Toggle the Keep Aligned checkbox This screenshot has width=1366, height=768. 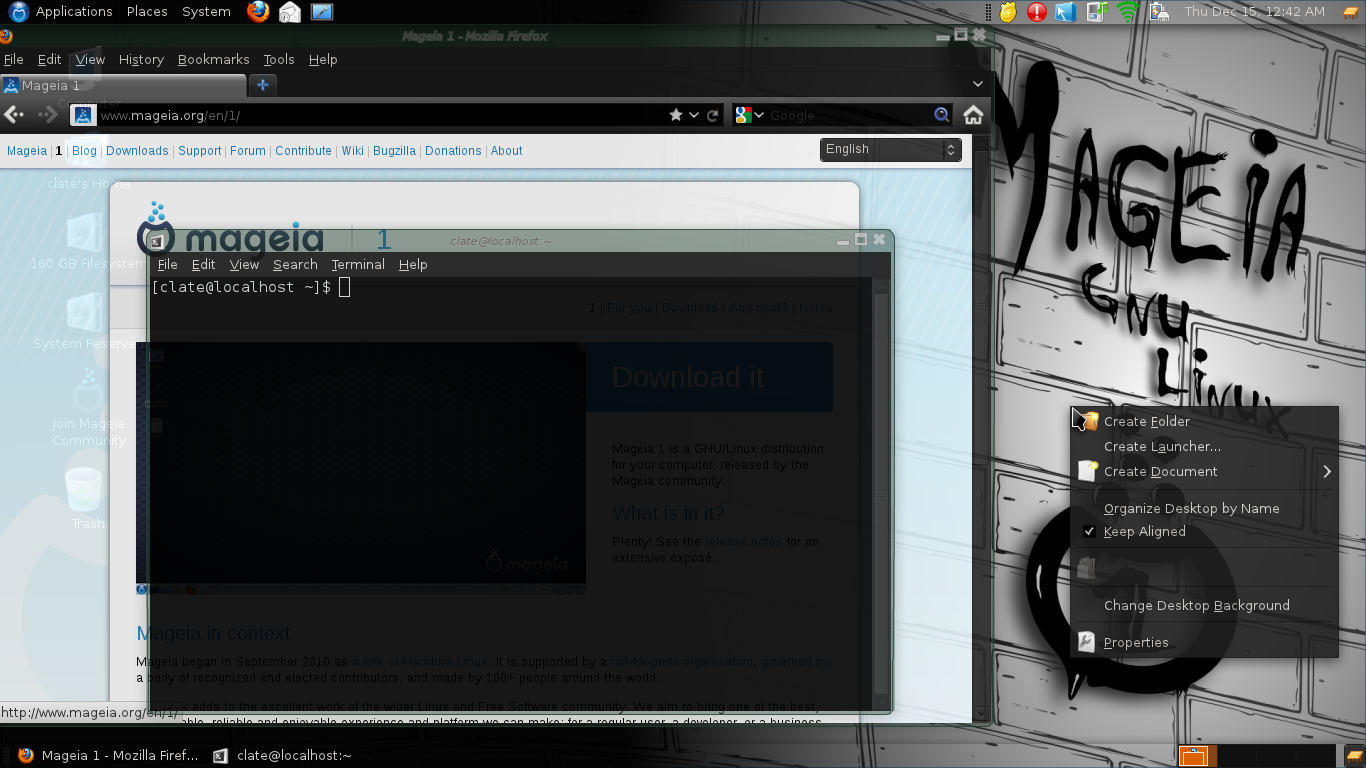pyautogui.click(x=1090, y=532)
